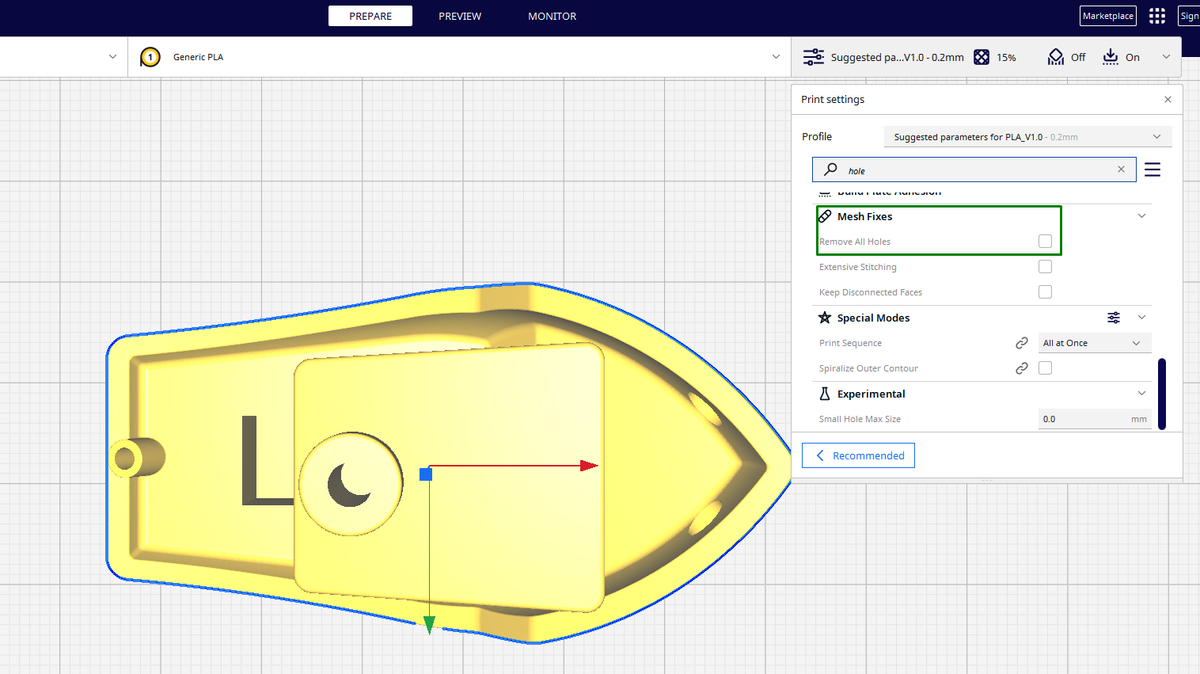The height and width of the screenshot is (674, 1200).
Task: Open the Marketplace
Action: pyautogui.click(x=1107, y=15)
